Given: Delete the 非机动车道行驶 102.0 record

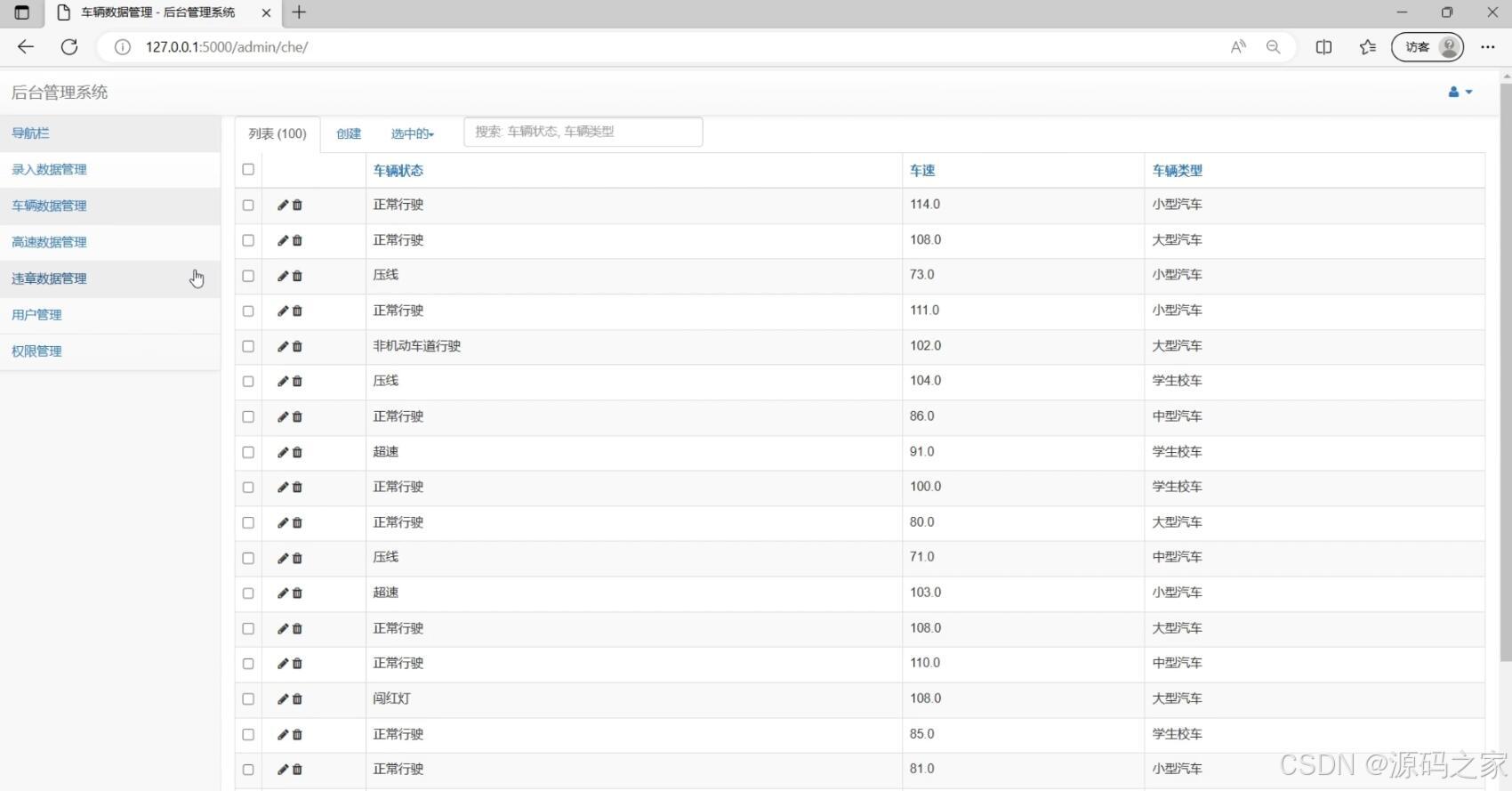Looking at the screenshot, I should (297, 346).
